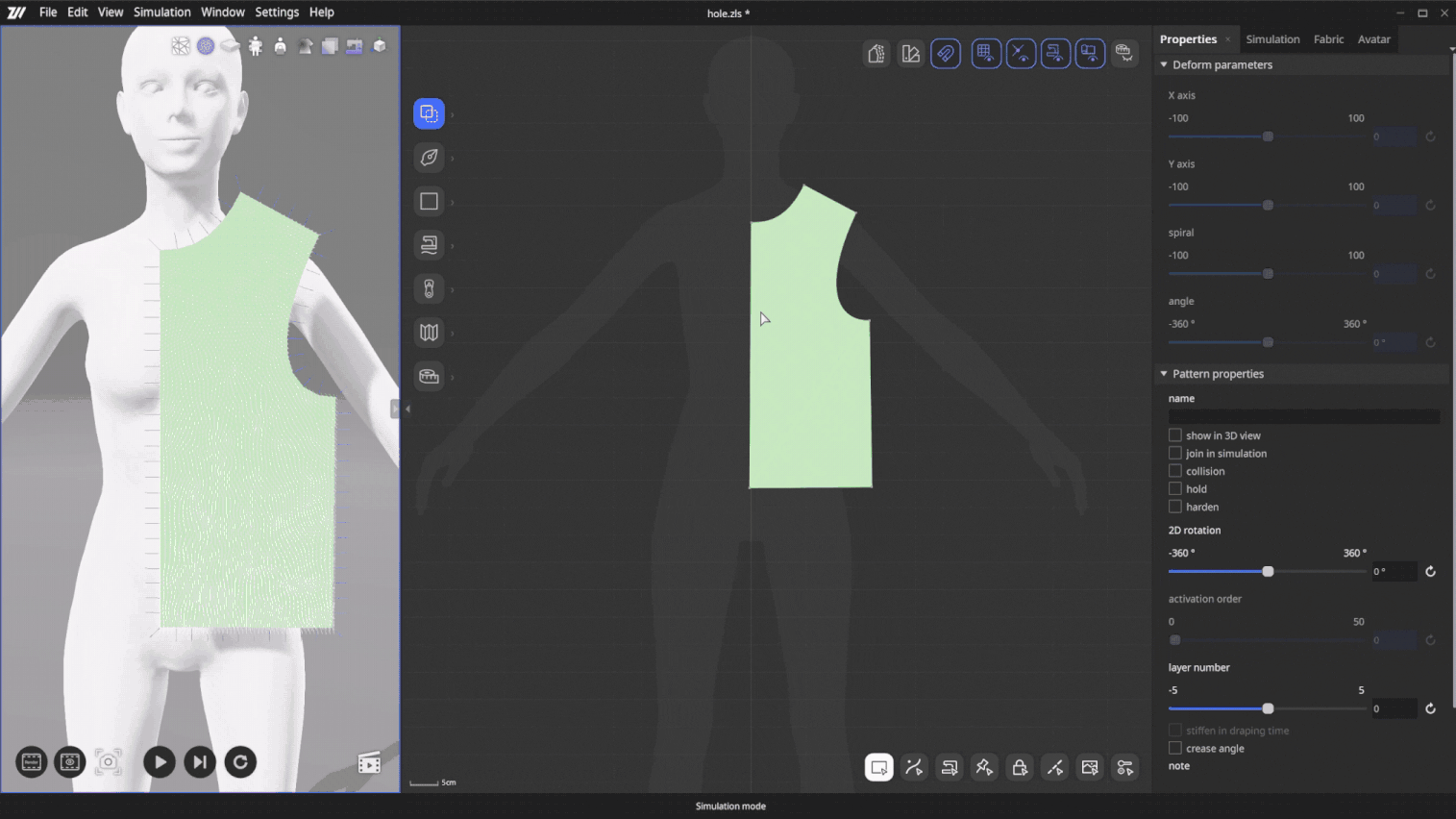
Task: Click the reset simulation circular arrow
Action: pyautogui.click(x=240, y=762)
